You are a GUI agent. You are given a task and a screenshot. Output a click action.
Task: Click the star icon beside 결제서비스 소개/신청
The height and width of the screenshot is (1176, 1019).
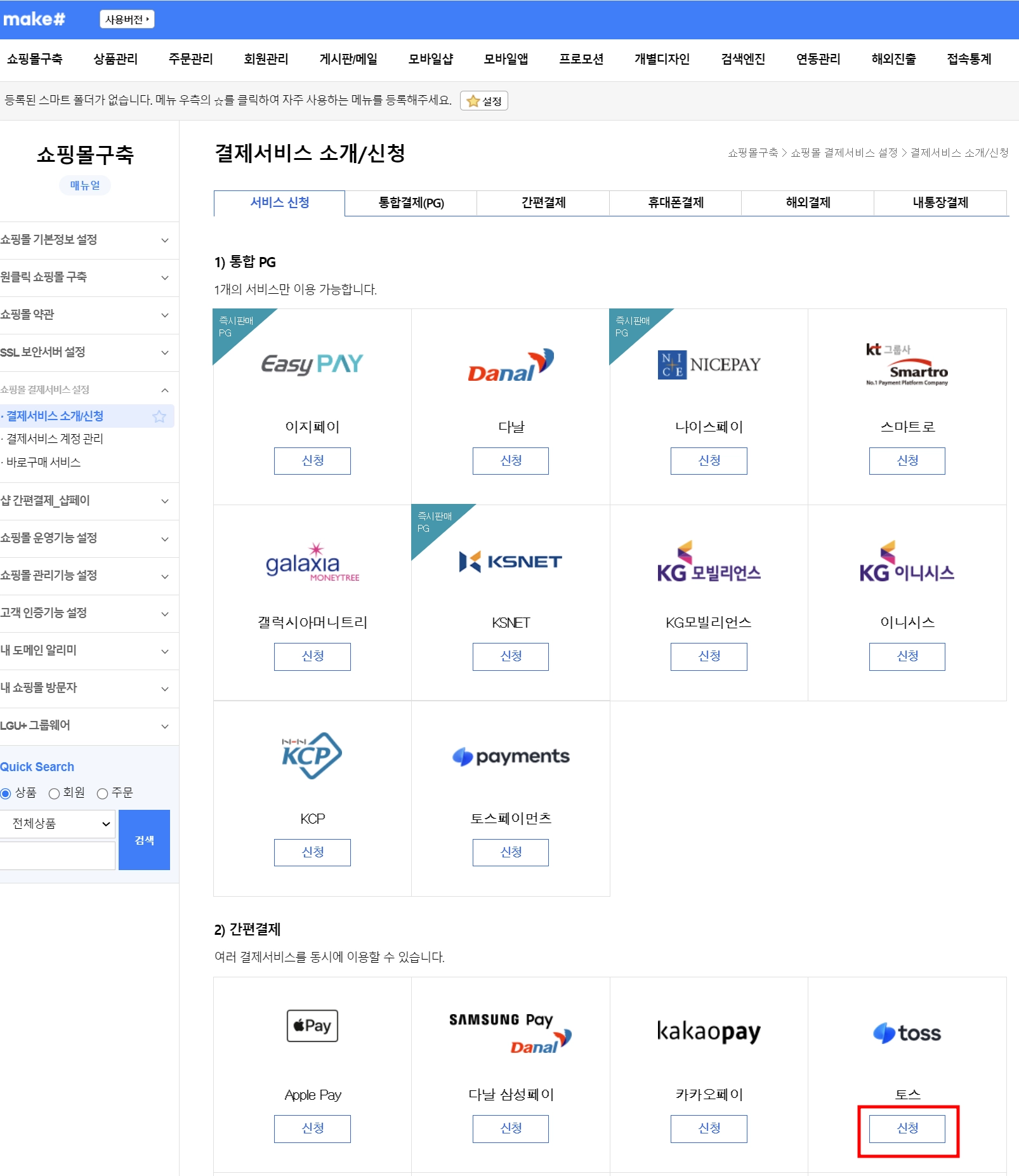[159, 416]
